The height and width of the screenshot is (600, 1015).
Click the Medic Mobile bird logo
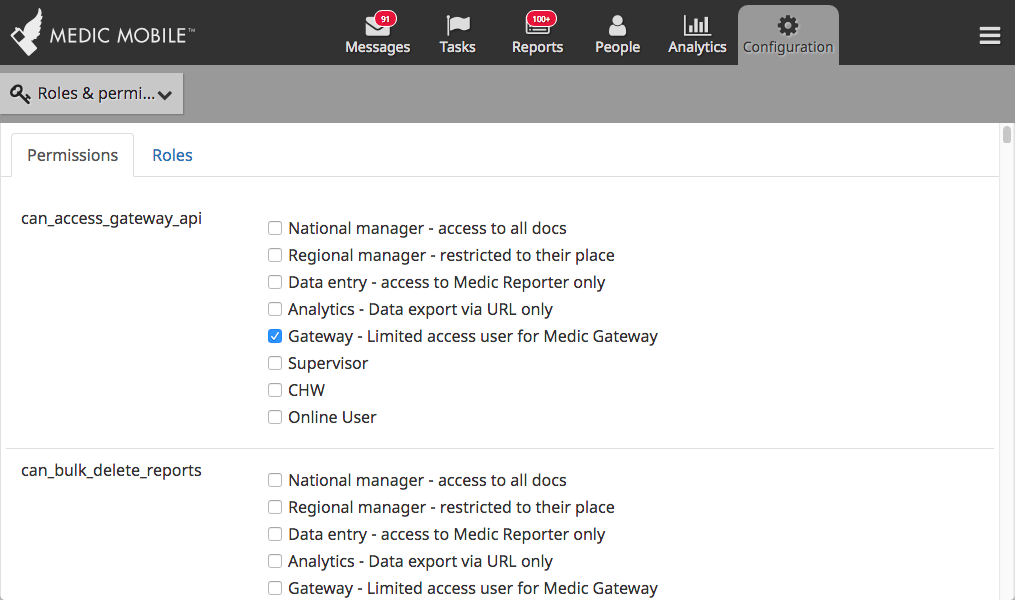[x=27, y=32]
